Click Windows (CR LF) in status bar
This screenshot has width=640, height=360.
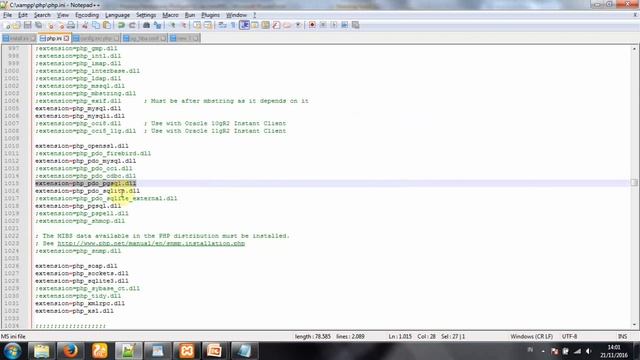[x=531, y=336]
